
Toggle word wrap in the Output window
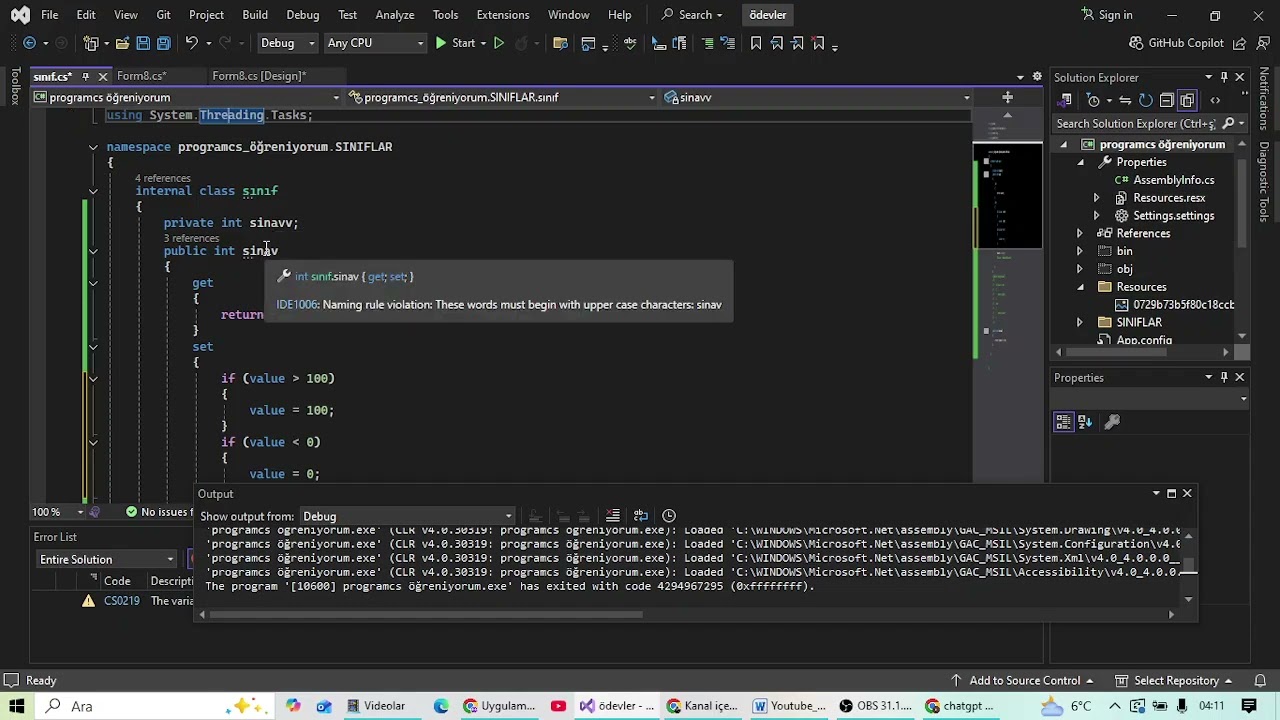[x=641, y=516]
